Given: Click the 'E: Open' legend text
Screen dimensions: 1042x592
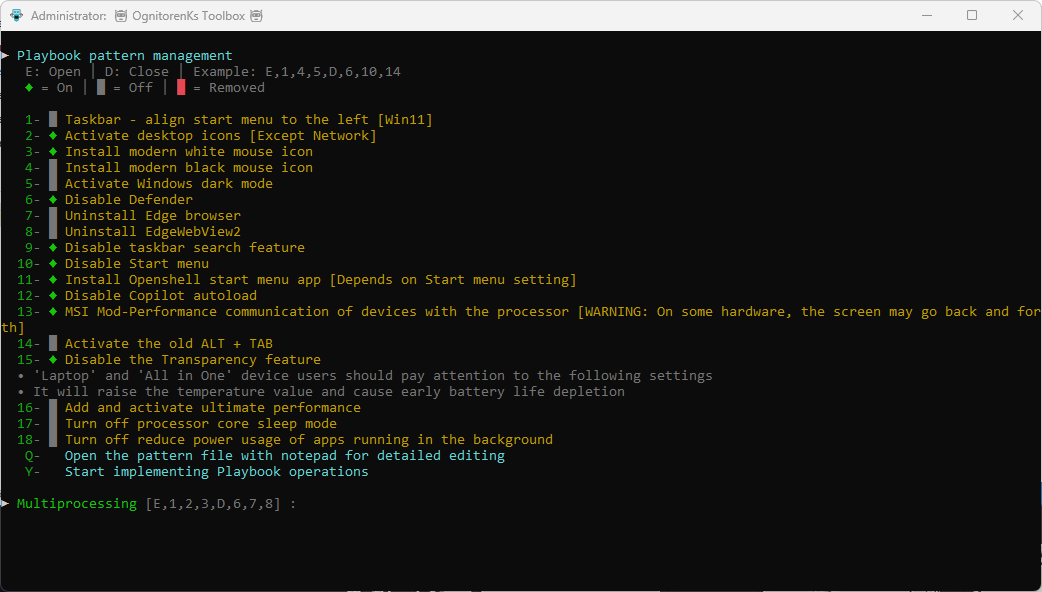Looking at the screenshot, I should click(53, 72).
